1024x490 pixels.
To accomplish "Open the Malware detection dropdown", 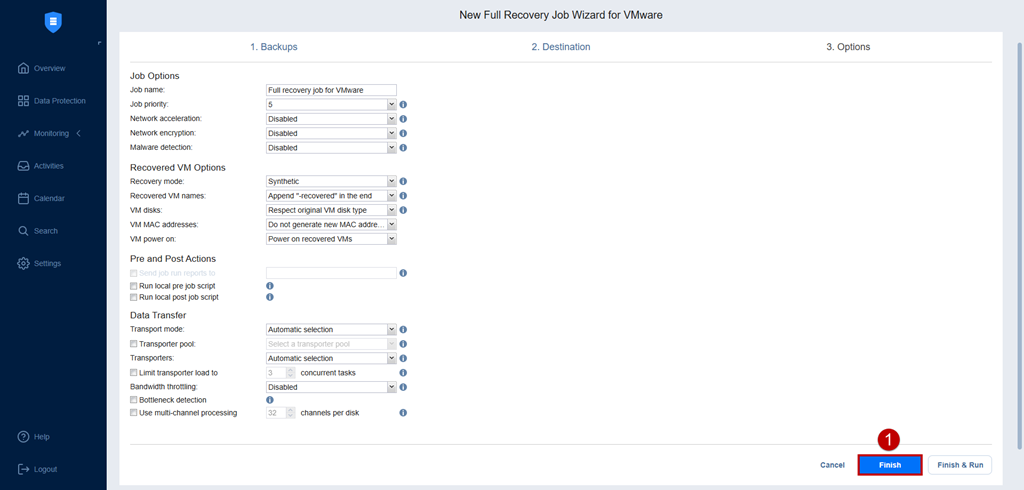I will (x=331, y=148).
